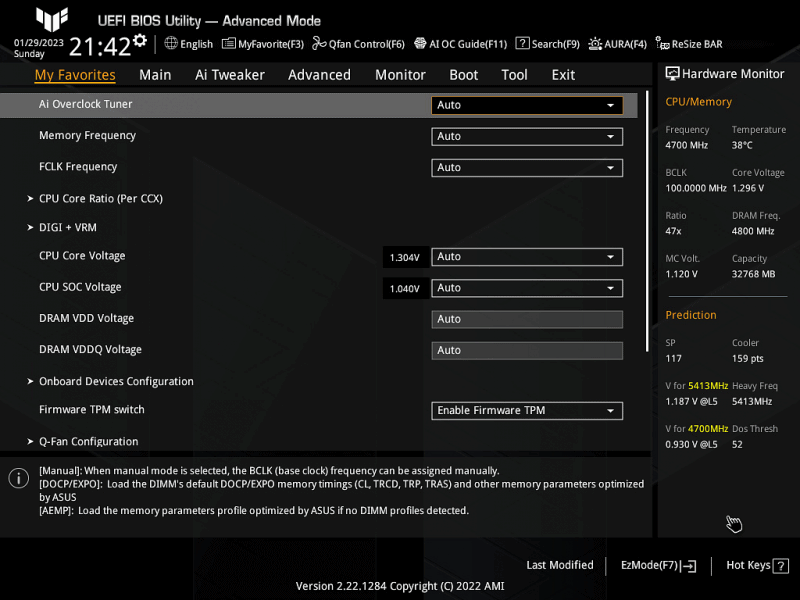Viewport: 800px width, 600px height.
Task: Switch to Ai Tweaker tab
Action: pos(230,75)
